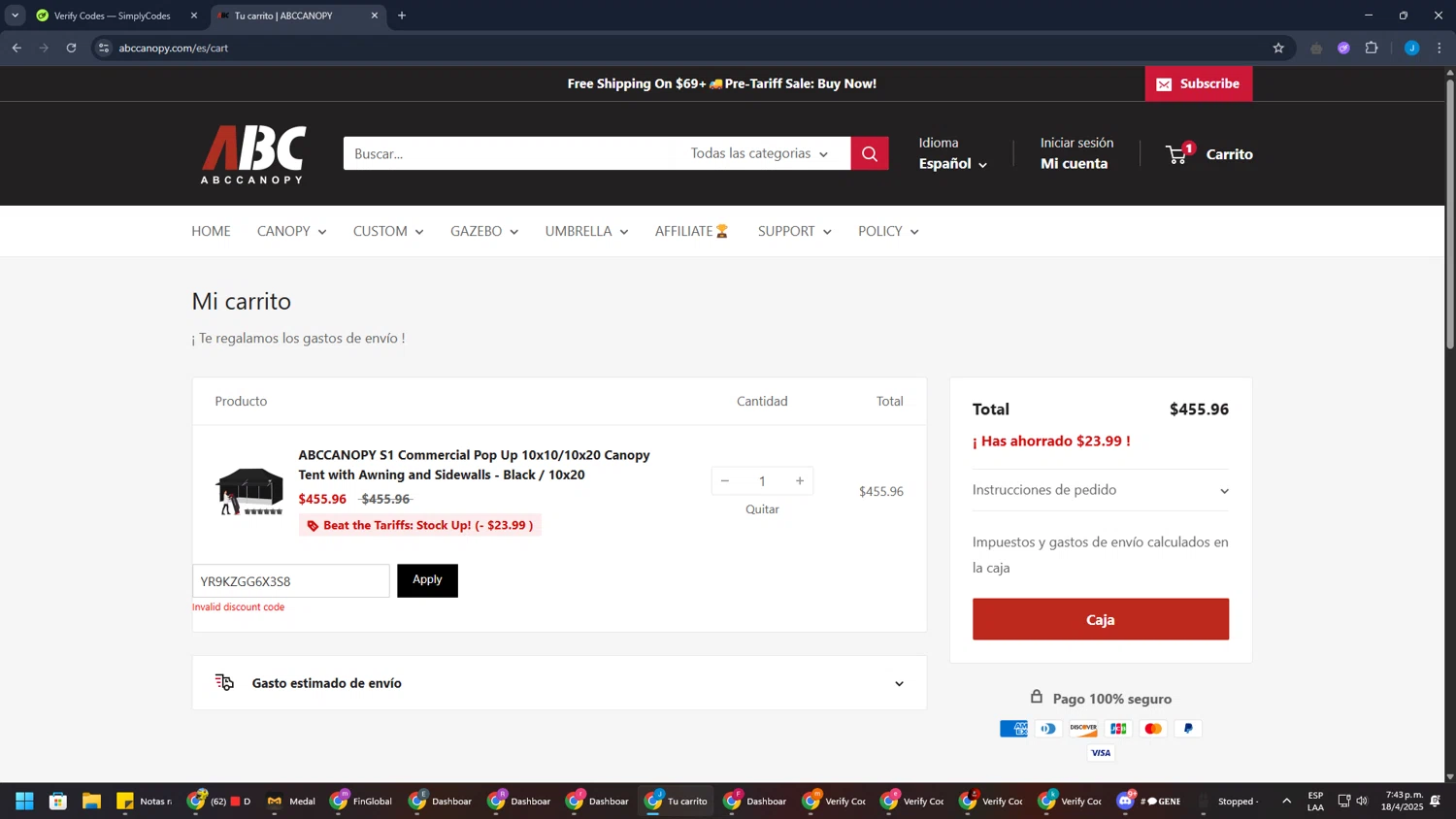Open the Todas las categorias dropdown
The height and width of the screenshot is (819, 1456).
(x=759, y=153)
